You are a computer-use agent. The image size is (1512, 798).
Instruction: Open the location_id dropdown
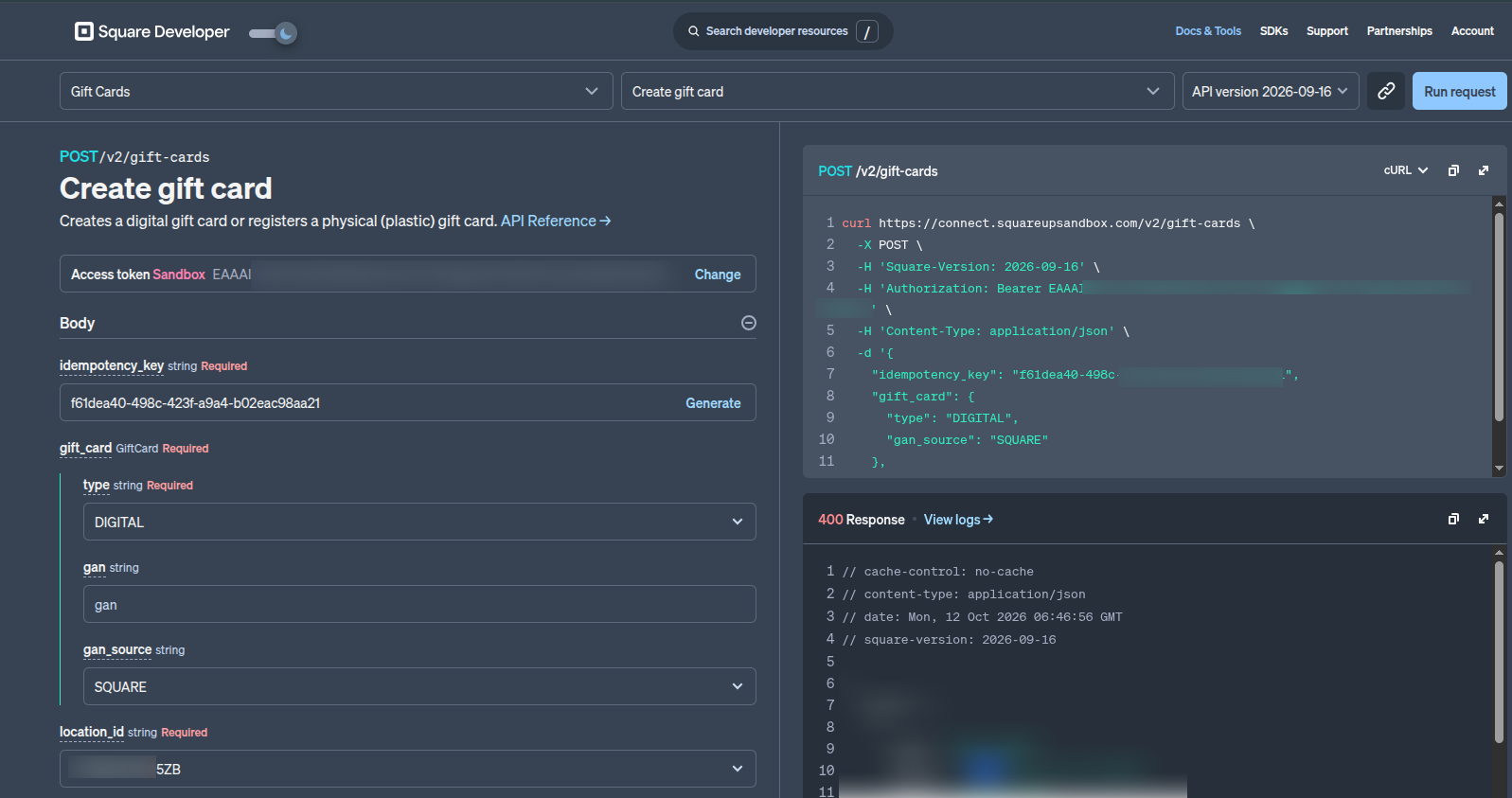[408, 769]
